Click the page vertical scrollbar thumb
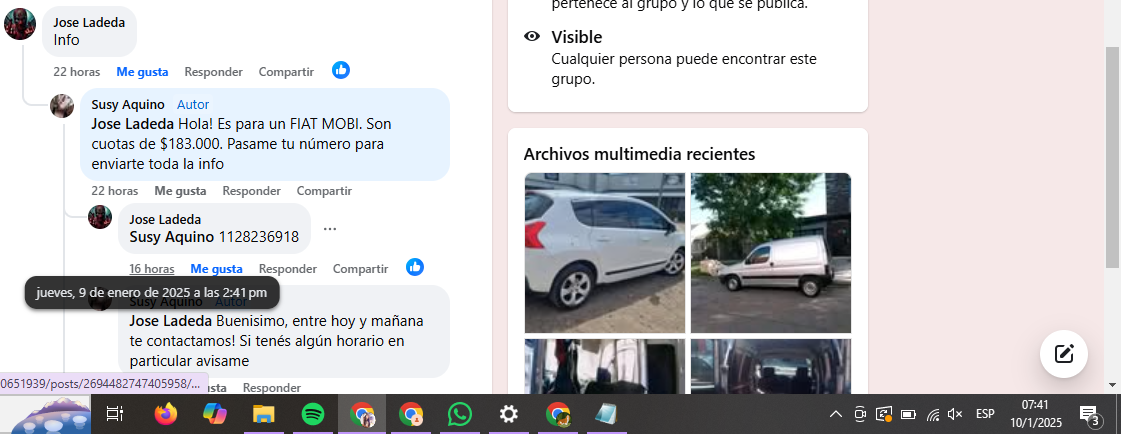 1114,157
